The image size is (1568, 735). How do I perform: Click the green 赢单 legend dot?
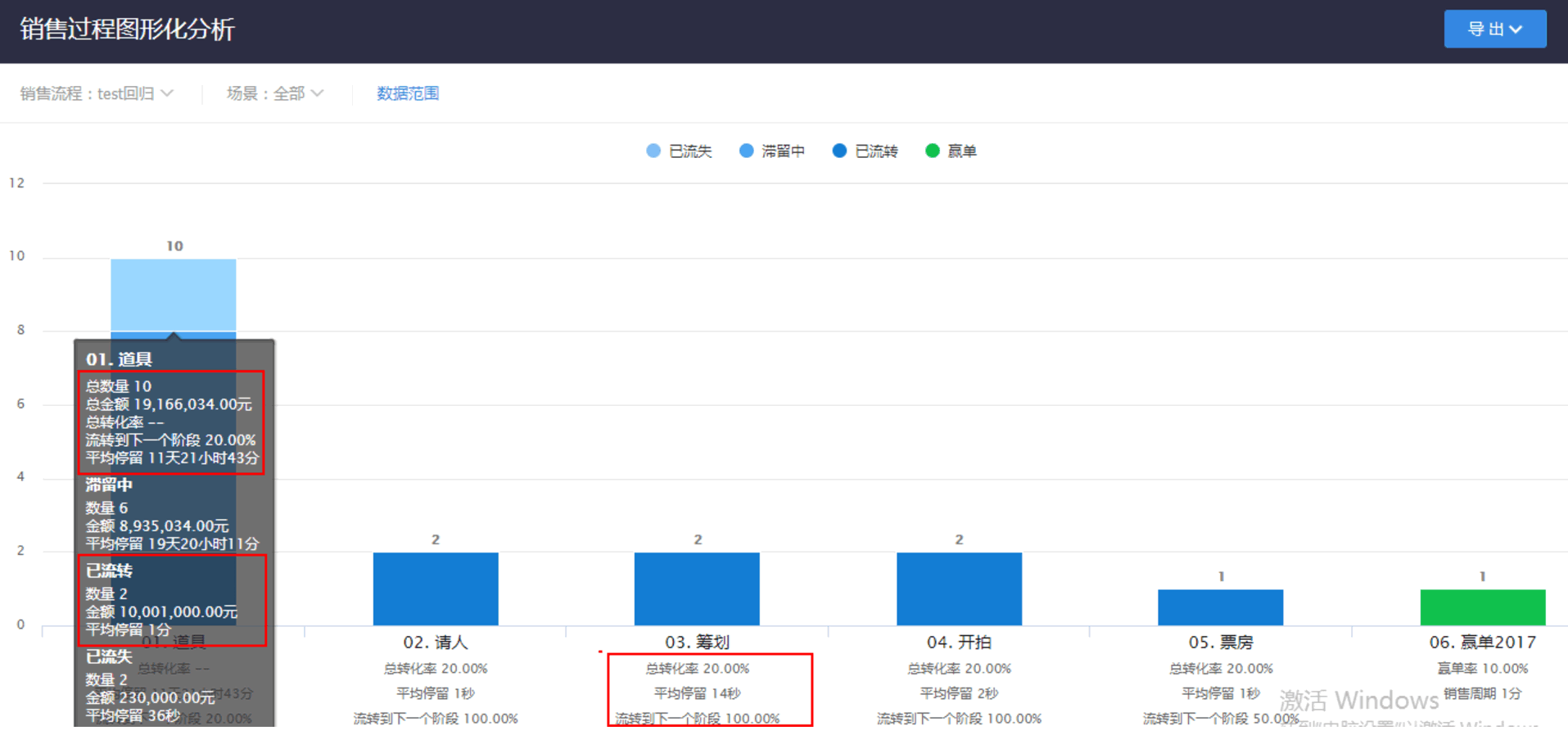click(x=932, y=151)
